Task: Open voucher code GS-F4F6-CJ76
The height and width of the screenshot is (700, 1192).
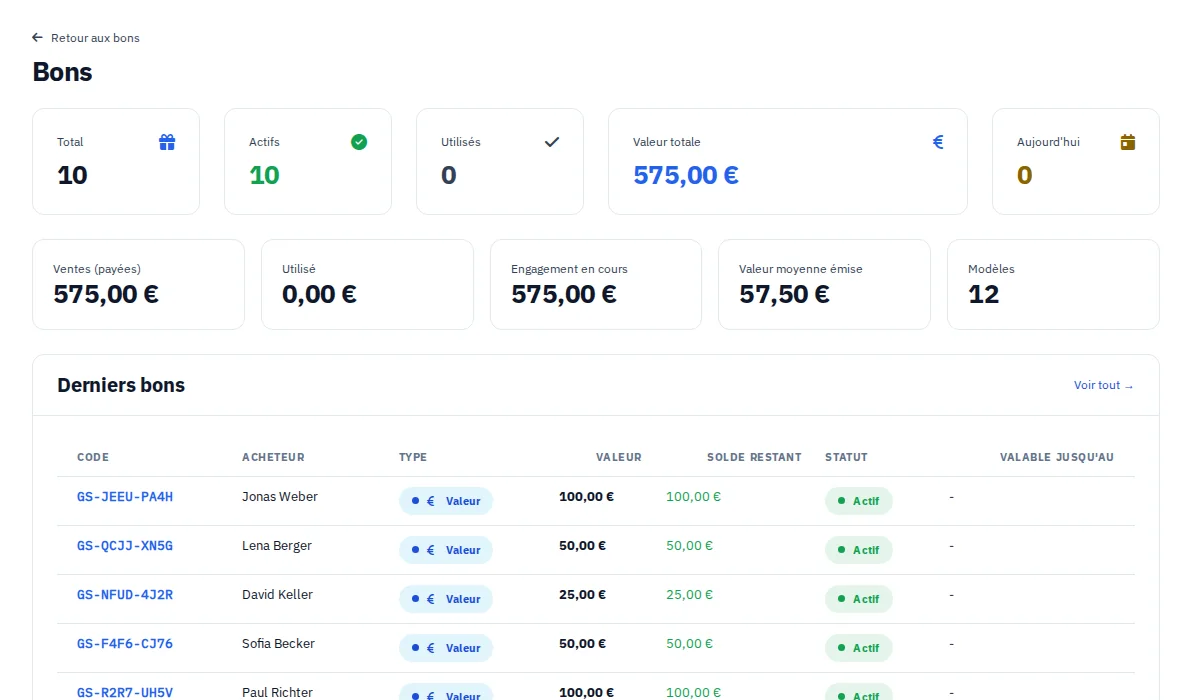Action: click(x=125, y=644)
